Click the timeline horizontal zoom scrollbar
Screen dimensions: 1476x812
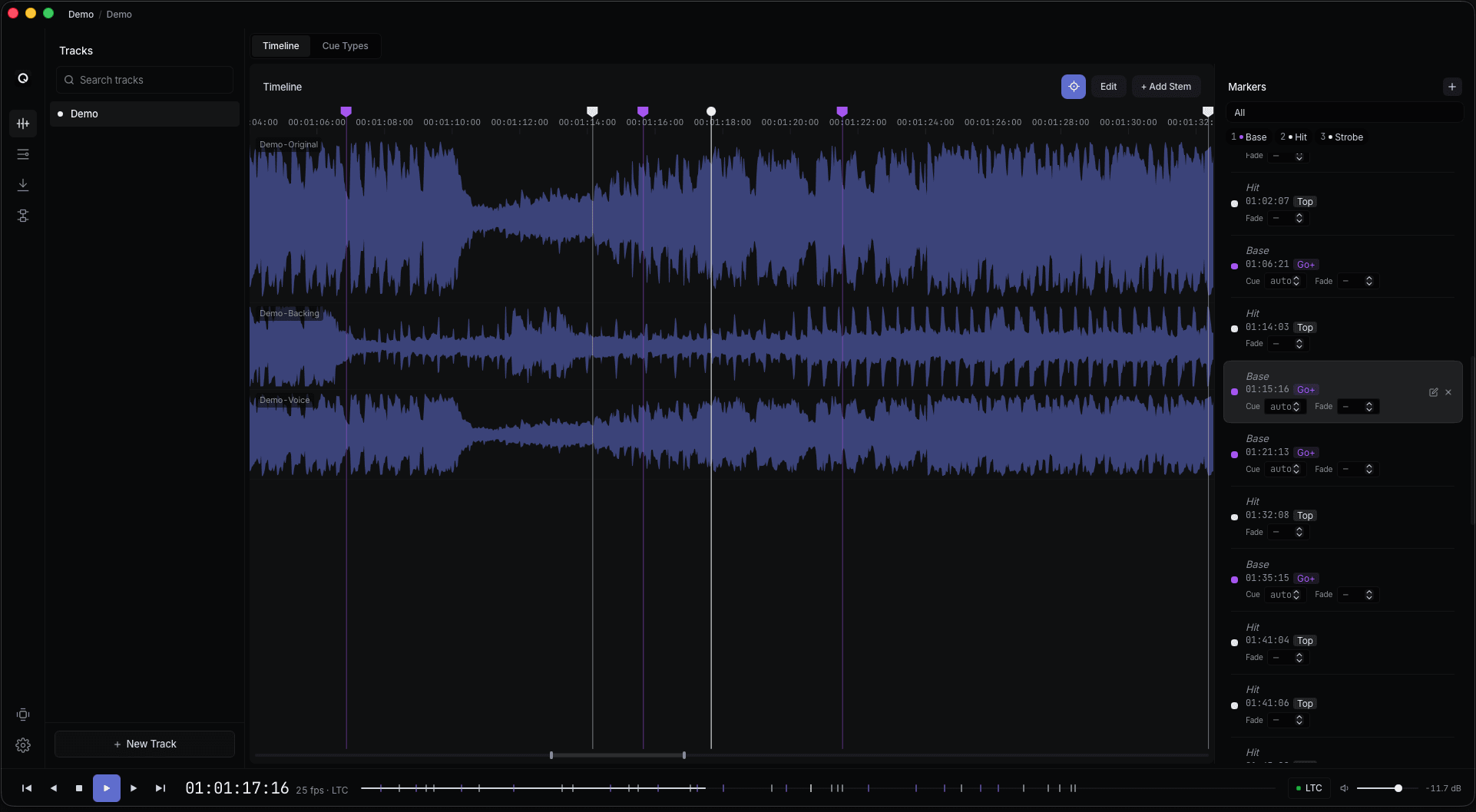tap(617, 755)
